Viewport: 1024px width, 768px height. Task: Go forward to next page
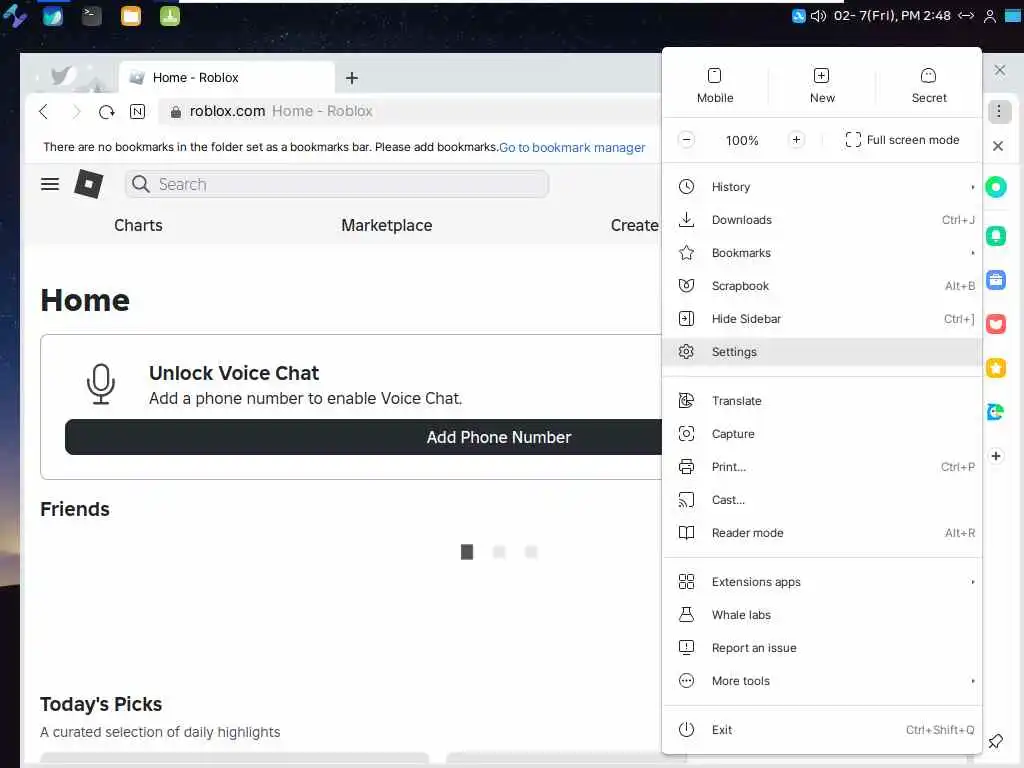click(x=76, y=112)
